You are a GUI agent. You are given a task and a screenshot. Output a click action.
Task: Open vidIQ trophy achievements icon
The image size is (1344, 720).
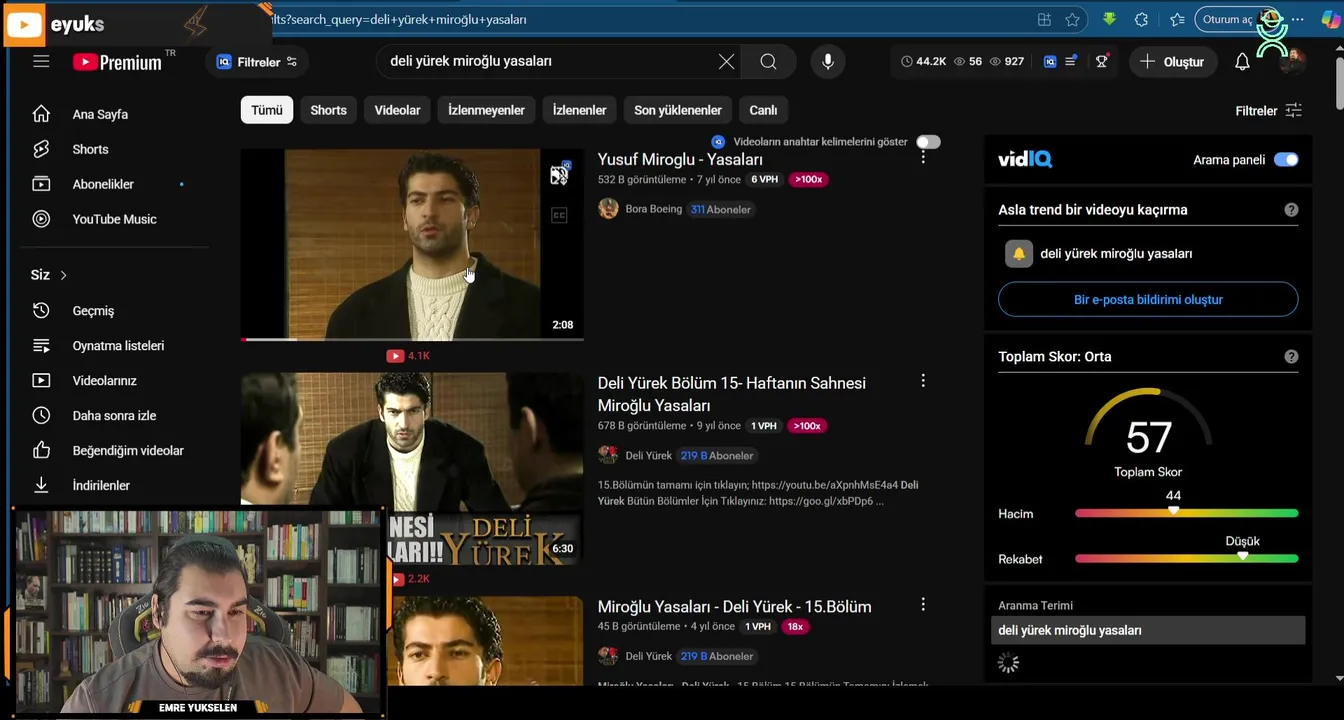click(x=1102, y=62)
